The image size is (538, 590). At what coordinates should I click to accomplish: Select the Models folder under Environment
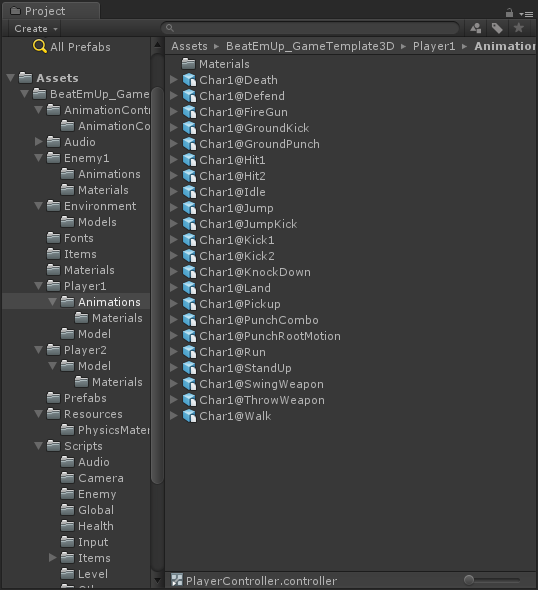point(97,222)
